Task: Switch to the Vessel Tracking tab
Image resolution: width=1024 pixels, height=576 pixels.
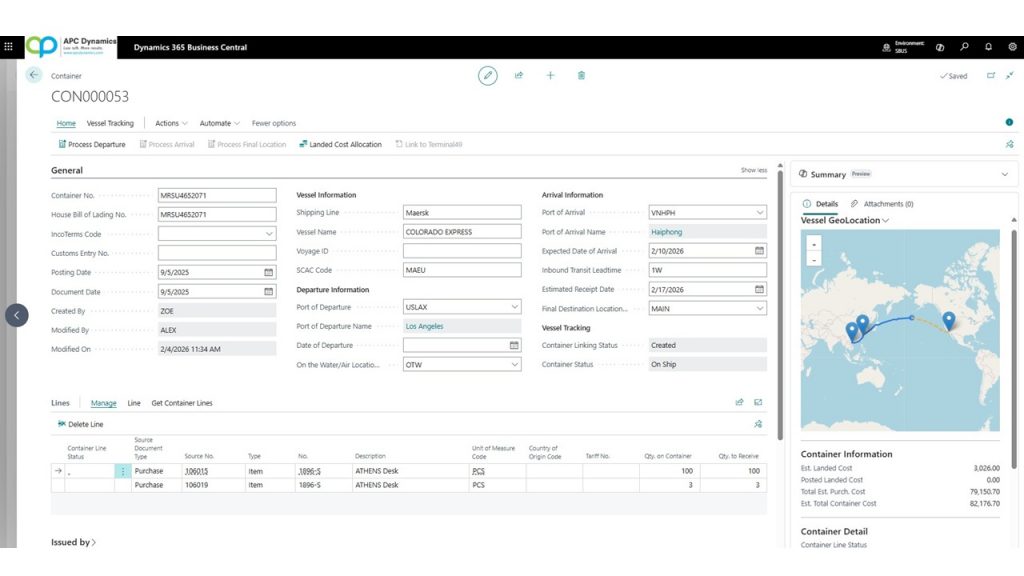Action: coord(110,123)
